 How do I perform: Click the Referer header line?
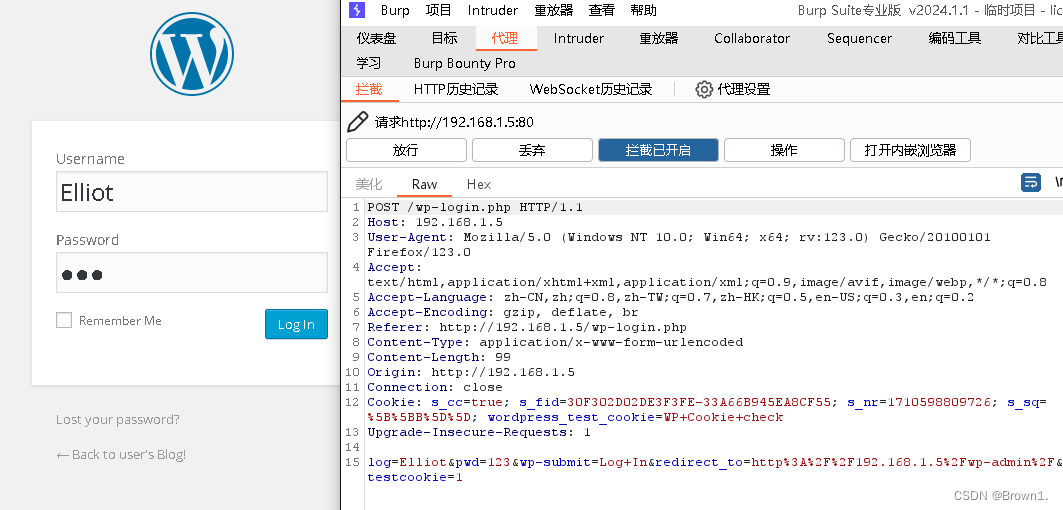pos(527,327)
